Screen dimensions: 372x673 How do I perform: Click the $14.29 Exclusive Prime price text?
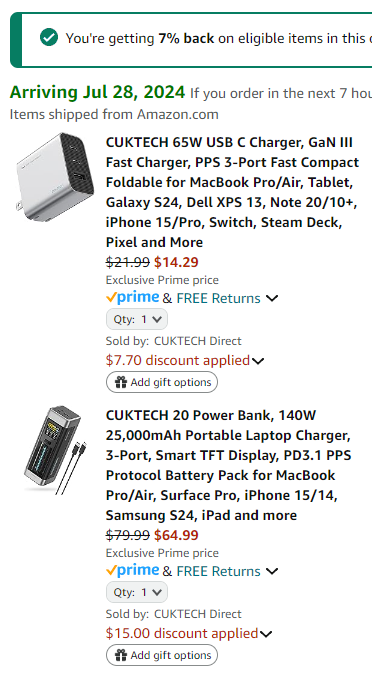176,262
